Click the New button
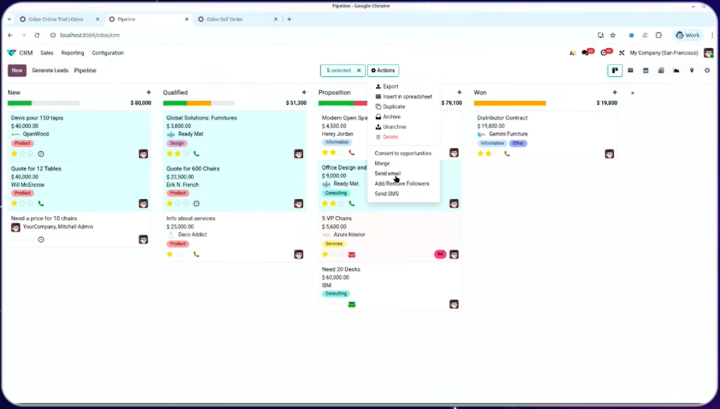The height and width of the screenshot is (409, 720). 17,71
